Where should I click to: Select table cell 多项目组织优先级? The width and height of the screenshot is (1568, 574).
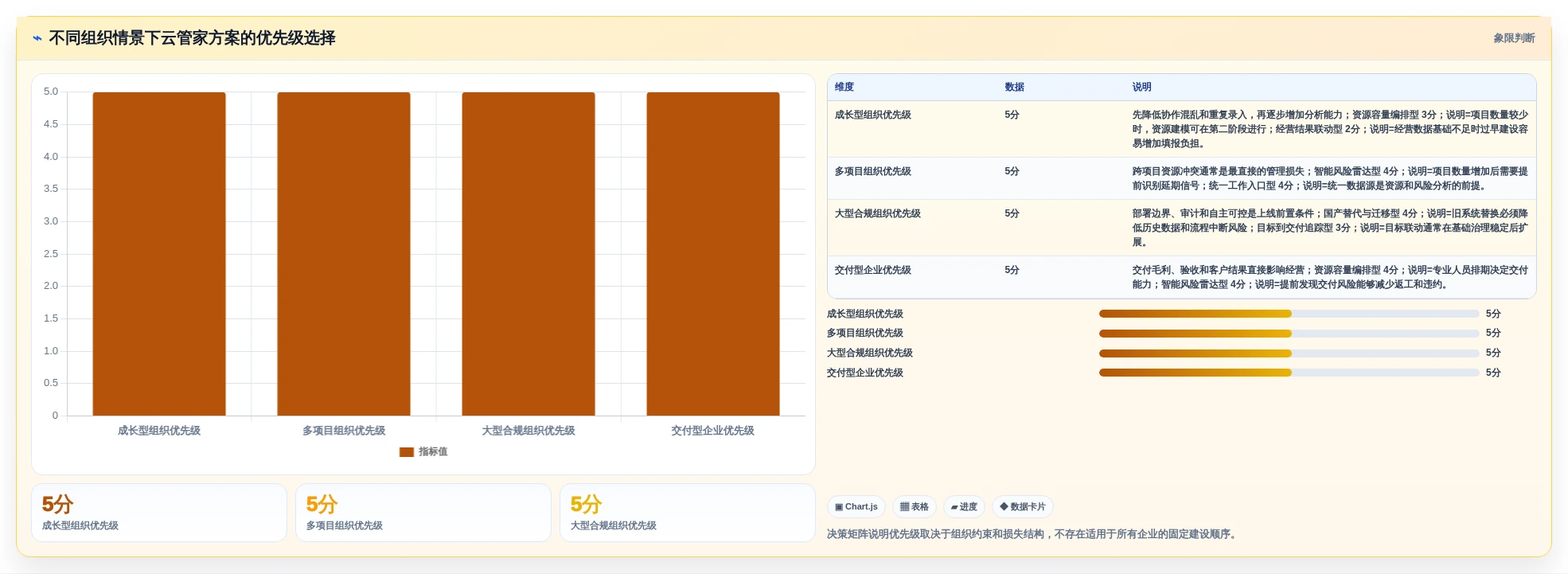point(873,171)
